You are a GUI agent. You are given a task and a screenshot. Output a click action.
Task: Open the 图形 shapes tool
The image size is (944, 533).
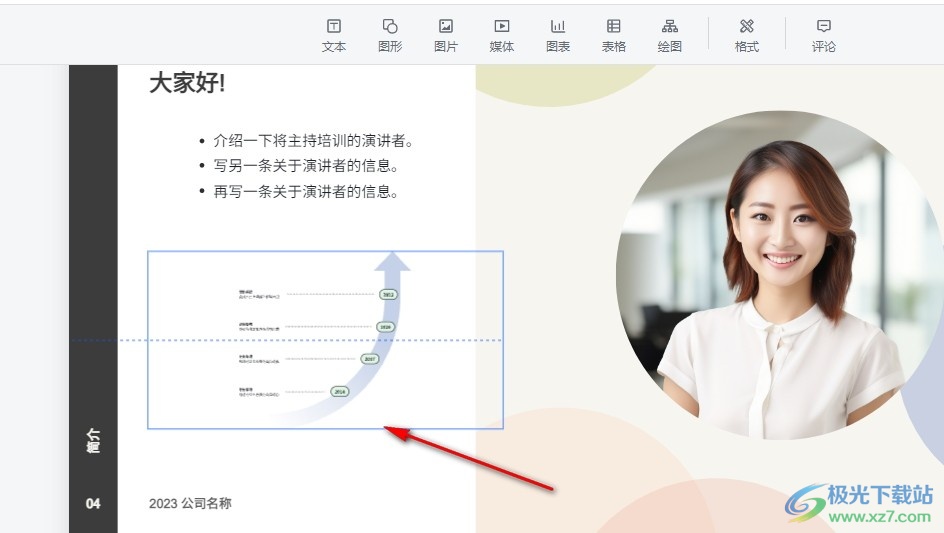(390, 36)
